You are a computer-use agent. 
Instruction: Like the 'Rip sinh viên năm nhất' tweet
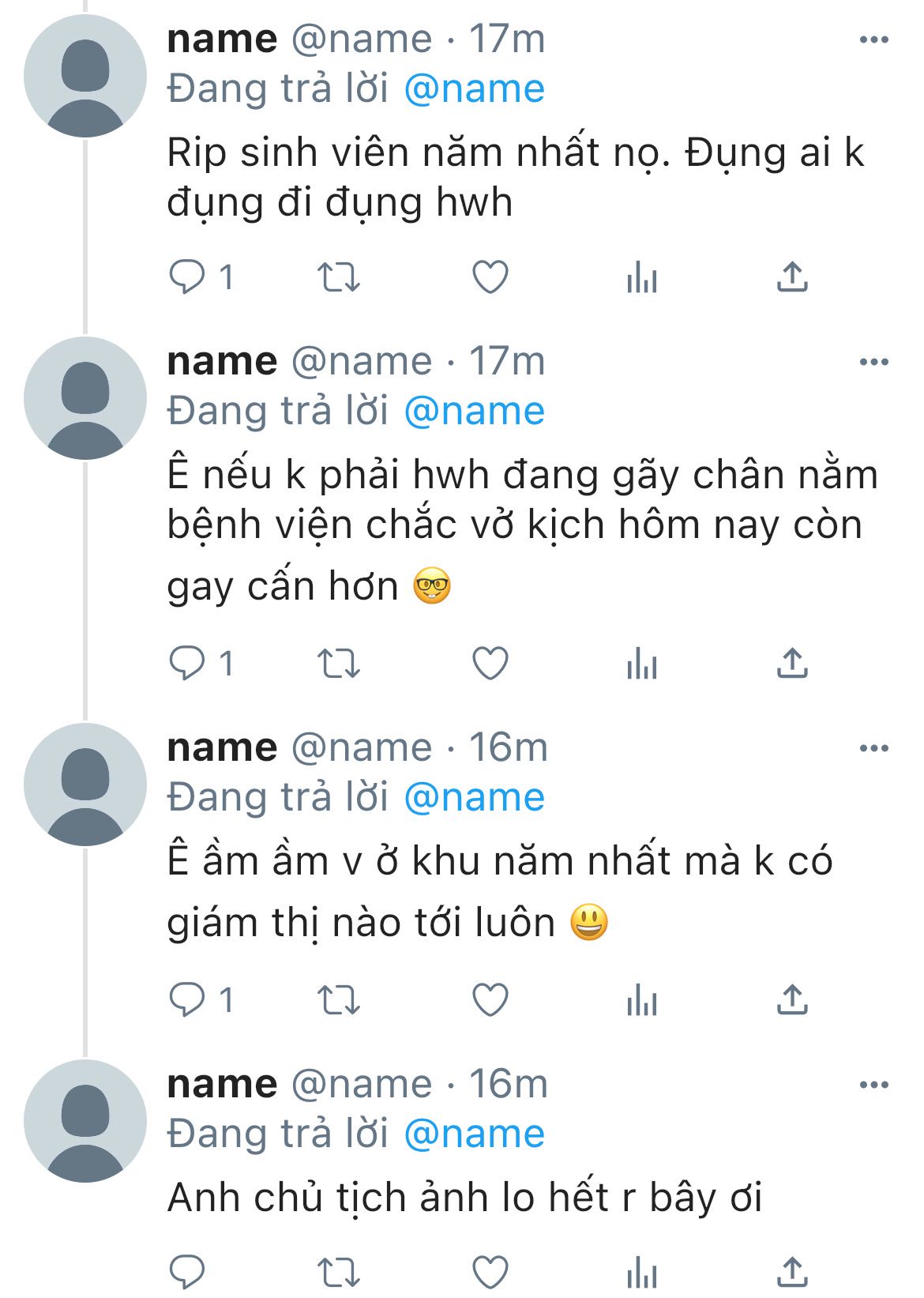coord(490,277)
